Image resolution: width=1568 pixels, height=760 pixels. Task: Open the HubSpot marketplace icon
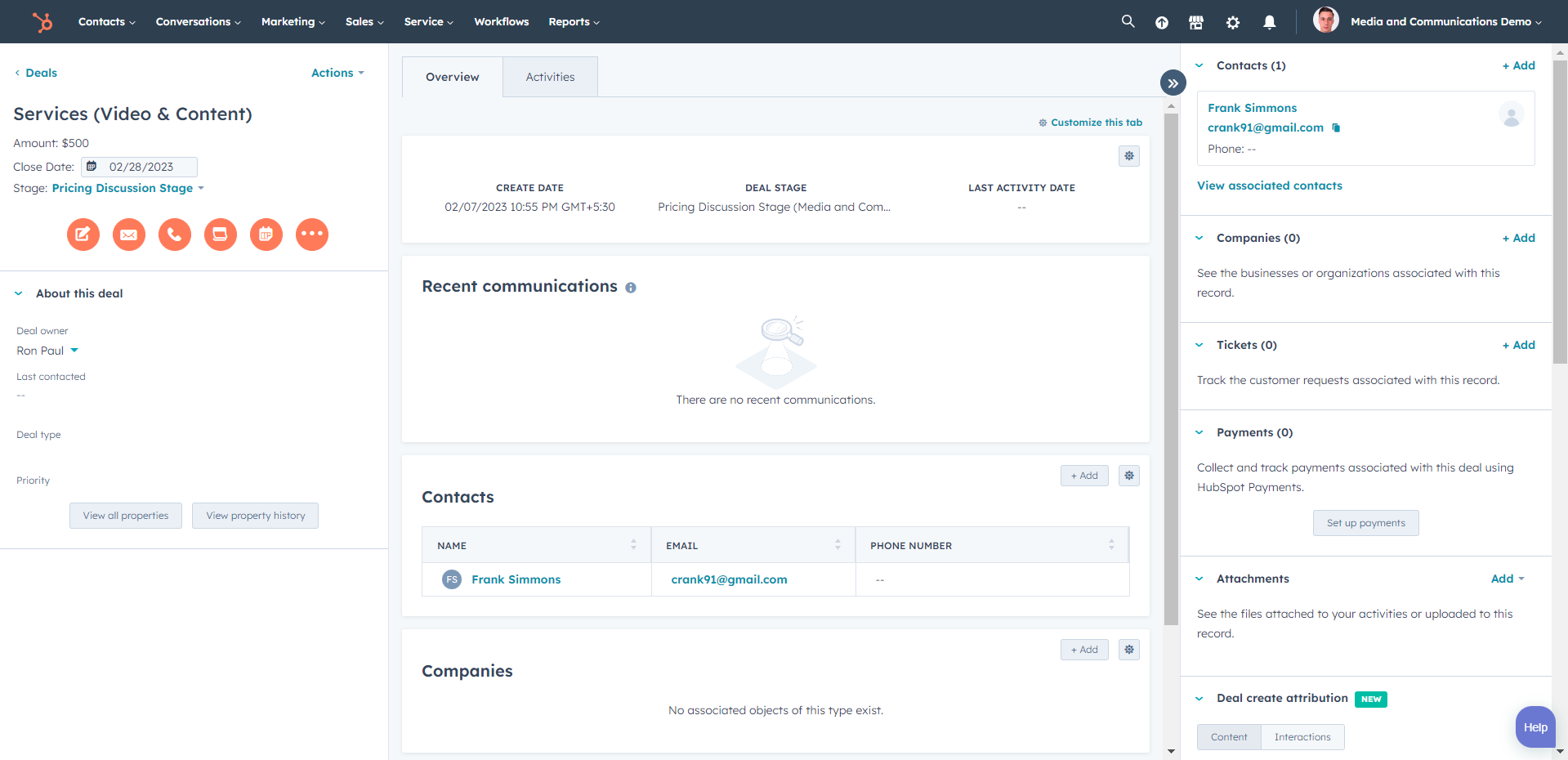pos(1195,22)
